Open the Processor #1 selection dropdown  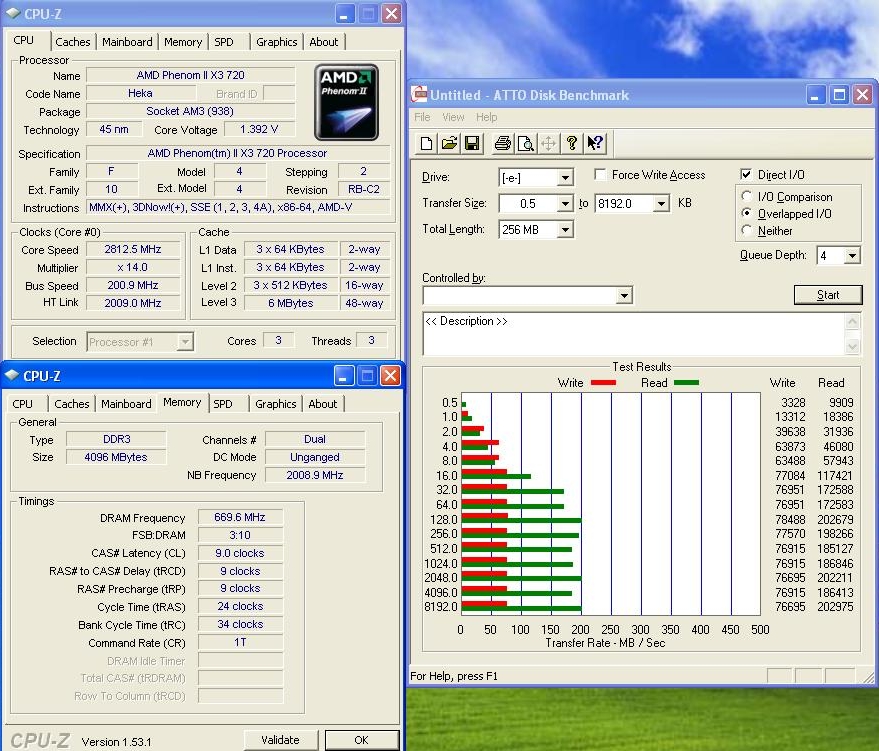tap(184, 341)
